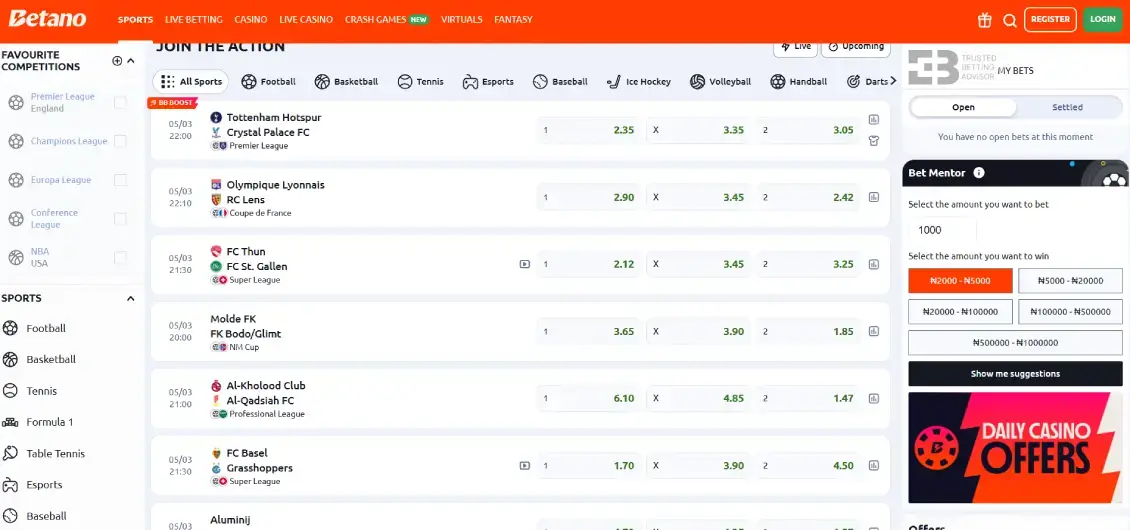
Task: Open stats icon for FC Thun match
Action: click(873, 265)
